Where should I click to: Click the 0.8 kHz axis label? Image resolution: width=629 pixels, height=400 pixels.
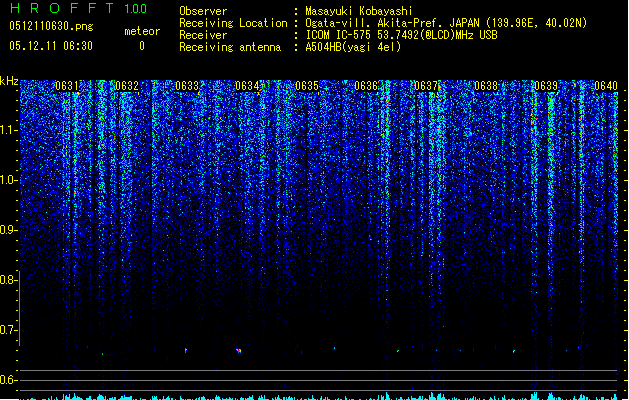point(9,280)
